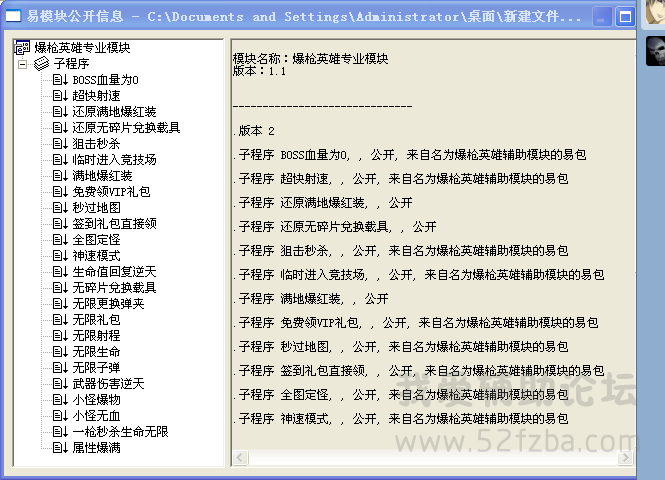Click the icon next to 免费领VIP礼包
Viewport: 665px width, 480px height.
60,192
